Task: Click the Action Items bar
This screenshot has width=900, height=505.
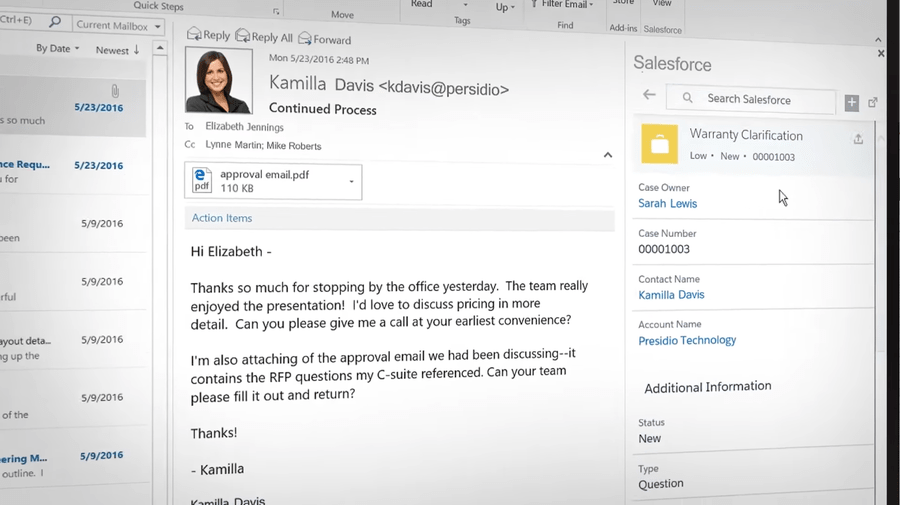Action: pos(399,219)
